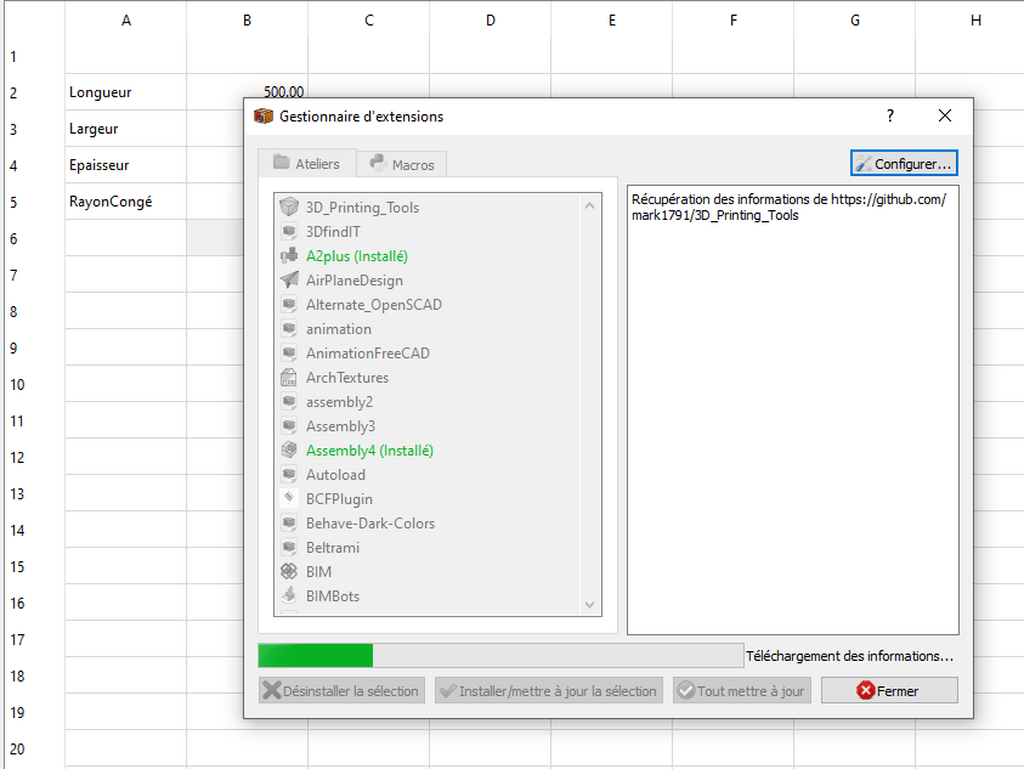The width and height of the screenshot is (1024, 769).
Task: Click the A2plus workbench icon
Action: (x=289, y=256)
